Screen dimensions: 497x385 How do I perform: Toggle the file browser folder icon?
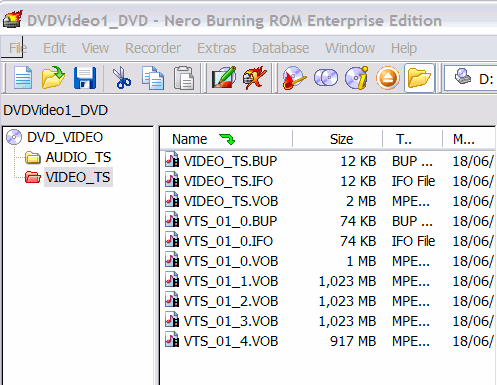point(419,78)
